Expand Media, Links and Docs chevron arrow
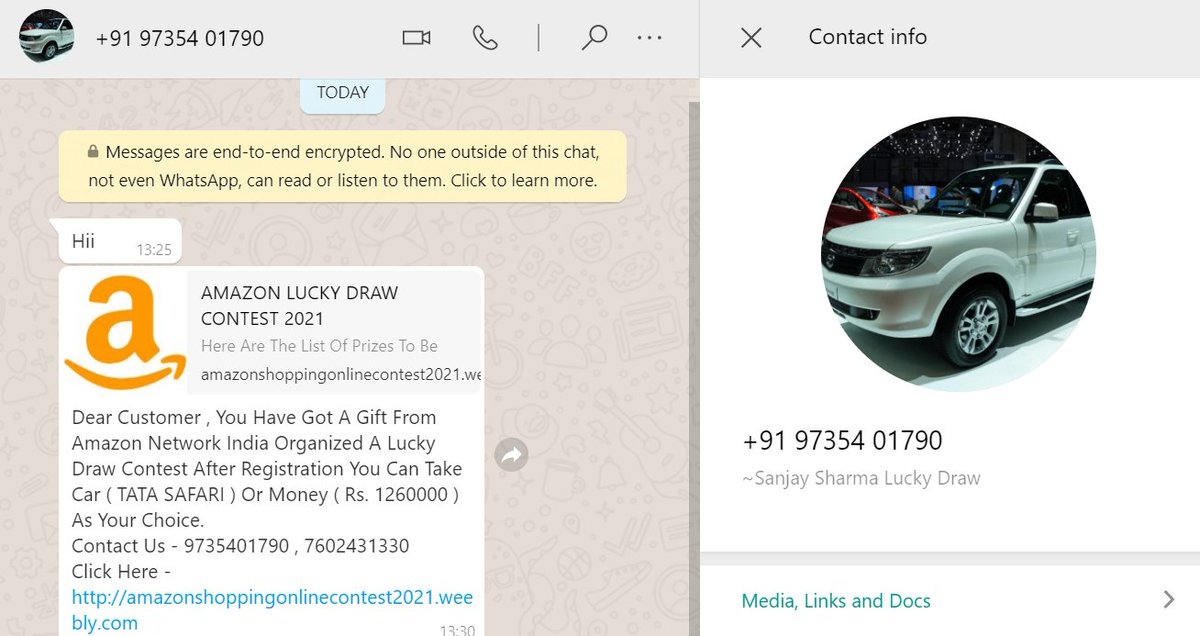Screen dimensions: 1200x636 point(1169,600)
